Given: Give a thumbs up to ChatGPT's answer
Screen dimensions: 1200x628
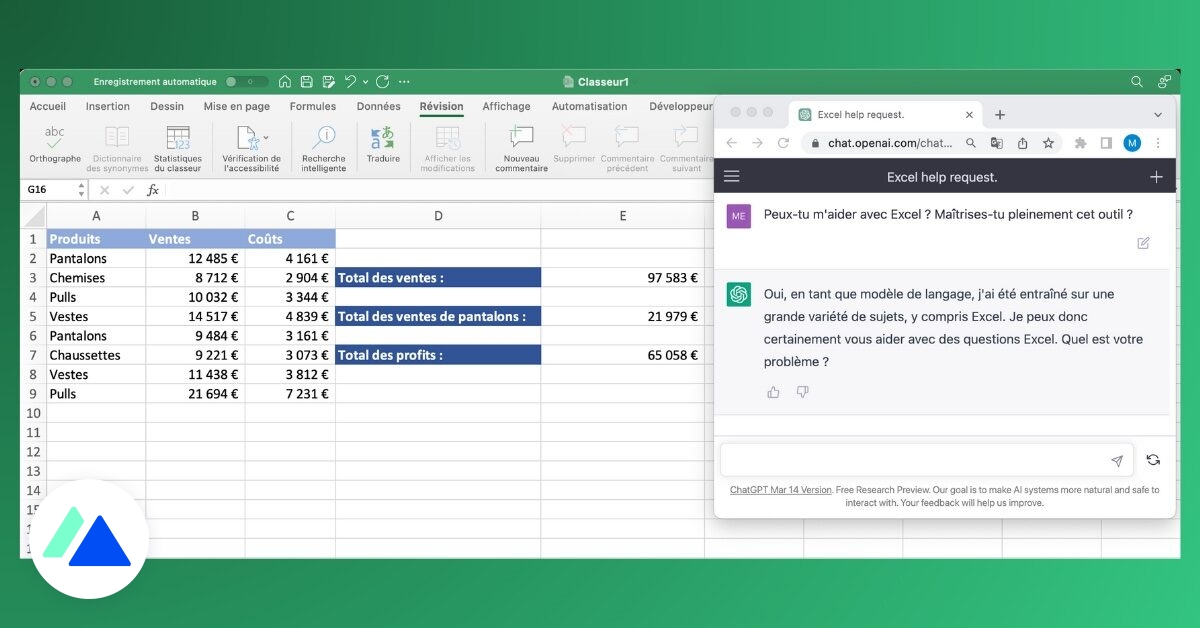Looking at the screenshot, I should pos(773,393).
